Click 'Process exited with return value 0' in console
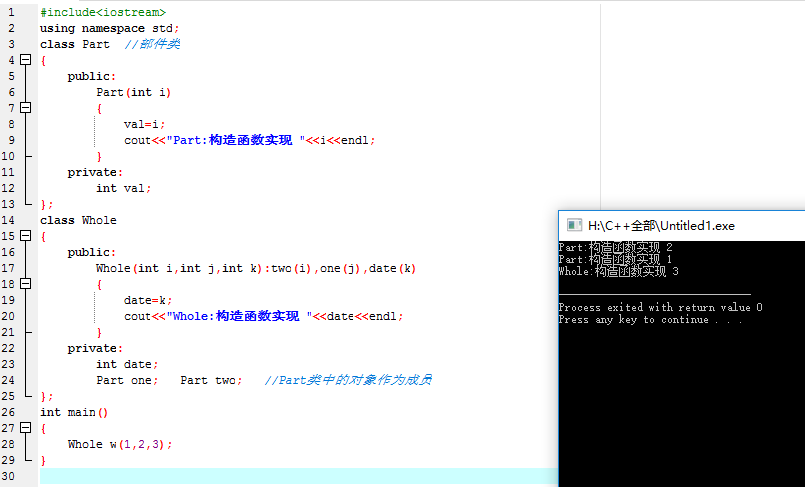The width and height of the screenshot is (805, 487). point(661,307)
